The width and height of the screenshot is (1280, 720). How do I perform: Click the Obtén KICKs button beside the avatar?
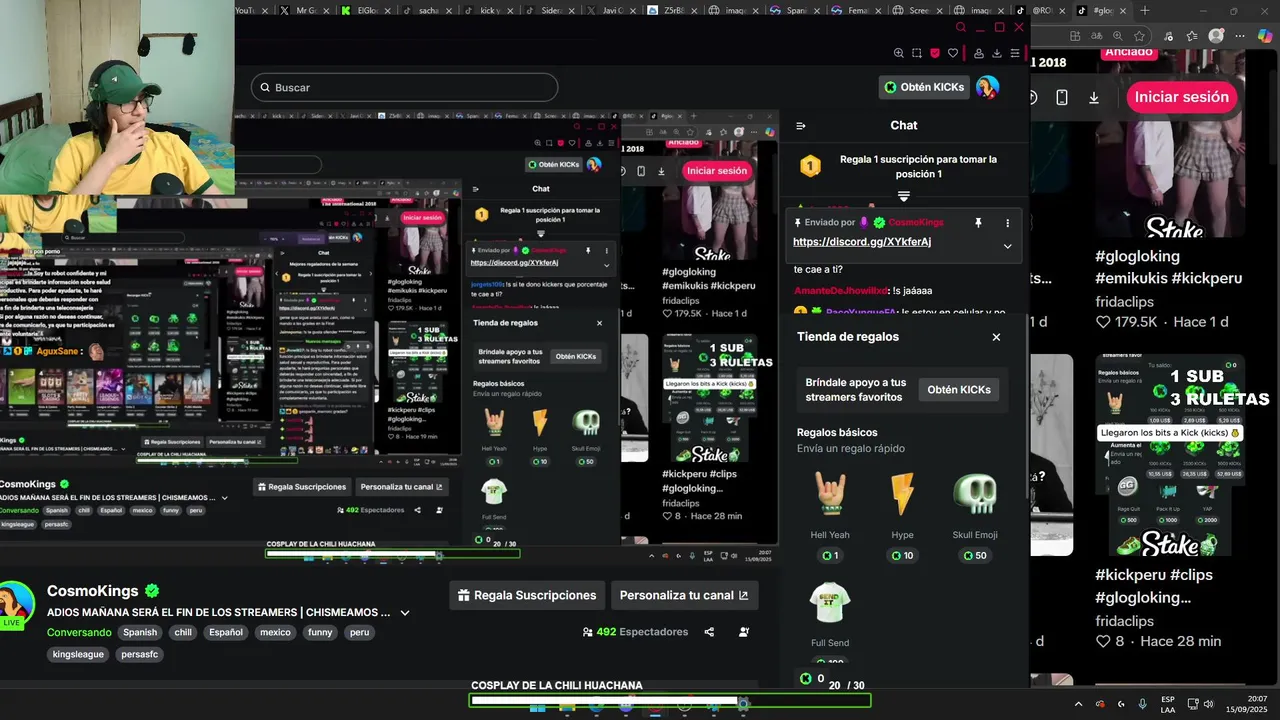925,87
